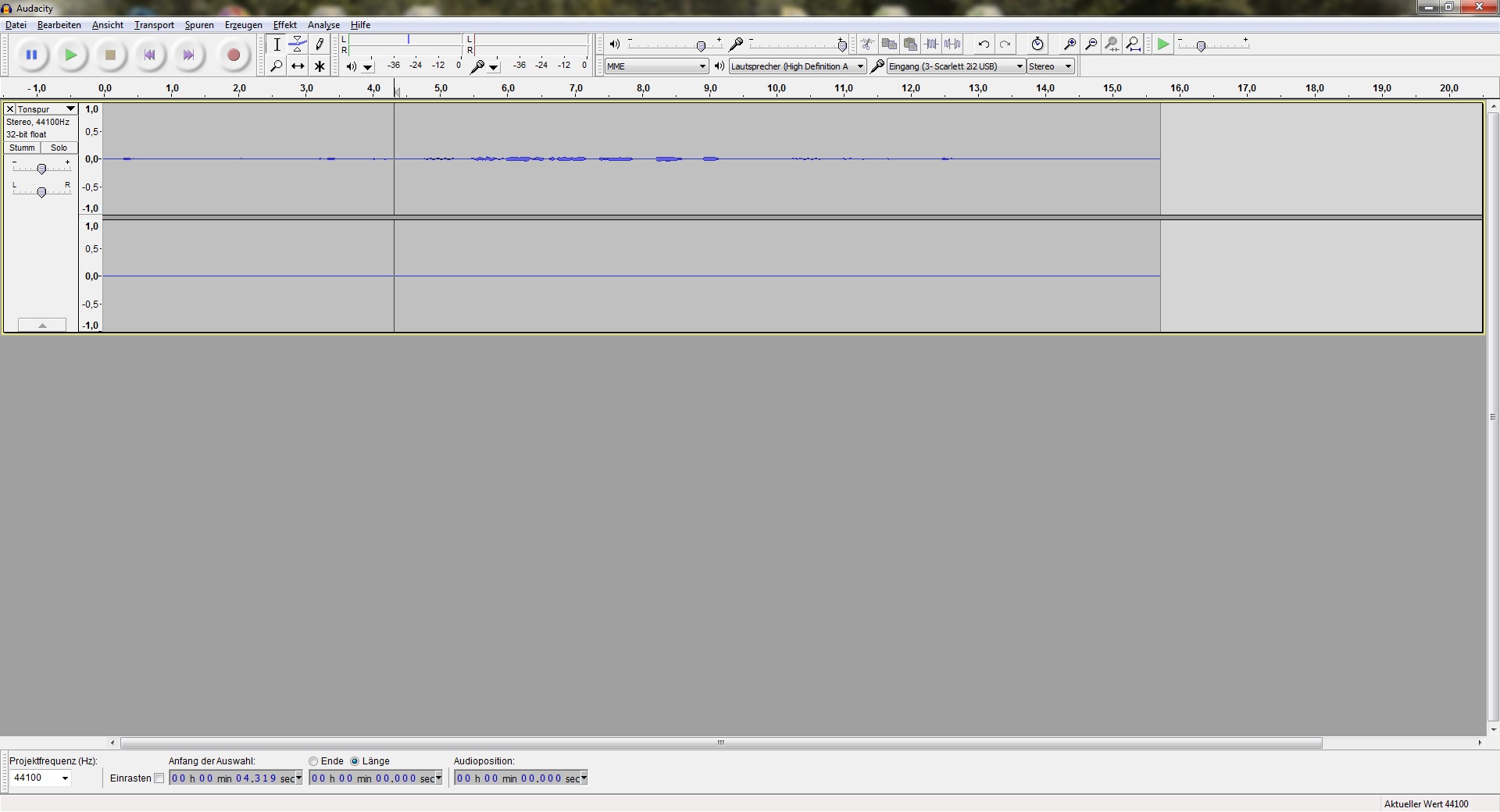The height and width of the screenshot is (812, 1500).
Task: Open the MME audio host dropdown
Action: click(x=656, y=66)
